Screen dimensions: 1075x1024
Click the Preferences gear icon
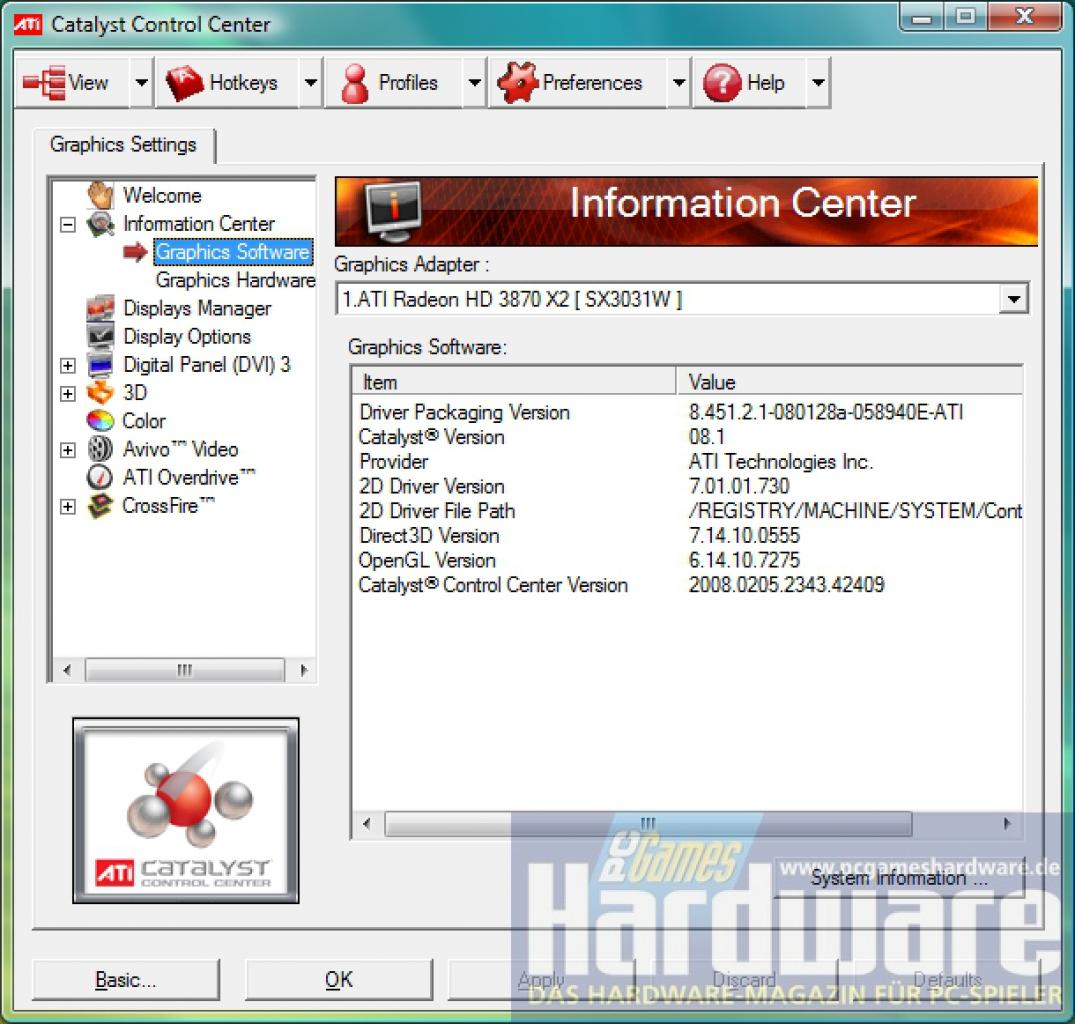click(x=518, y=83)
